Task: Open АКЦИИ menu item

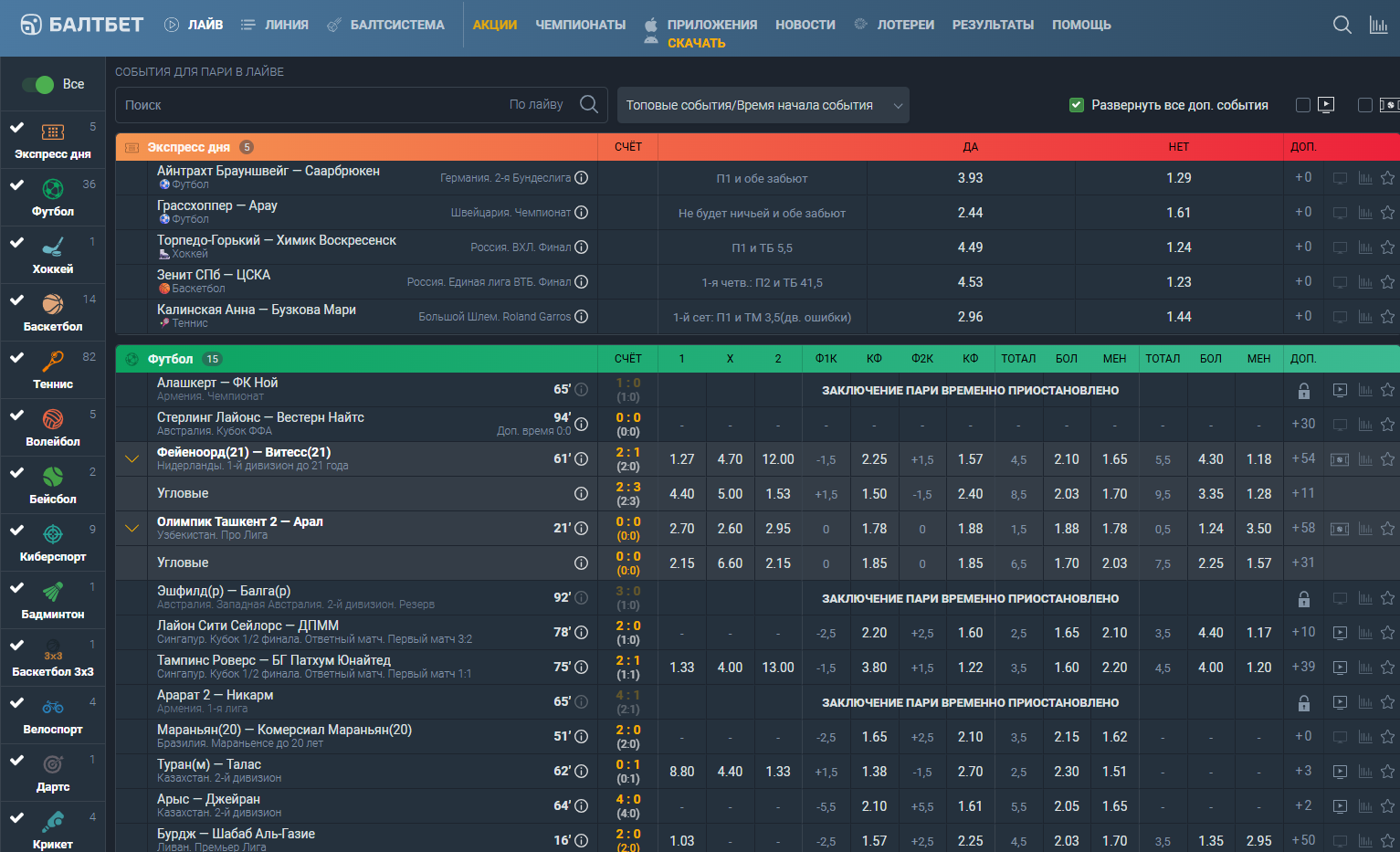Action: point(495,25)
